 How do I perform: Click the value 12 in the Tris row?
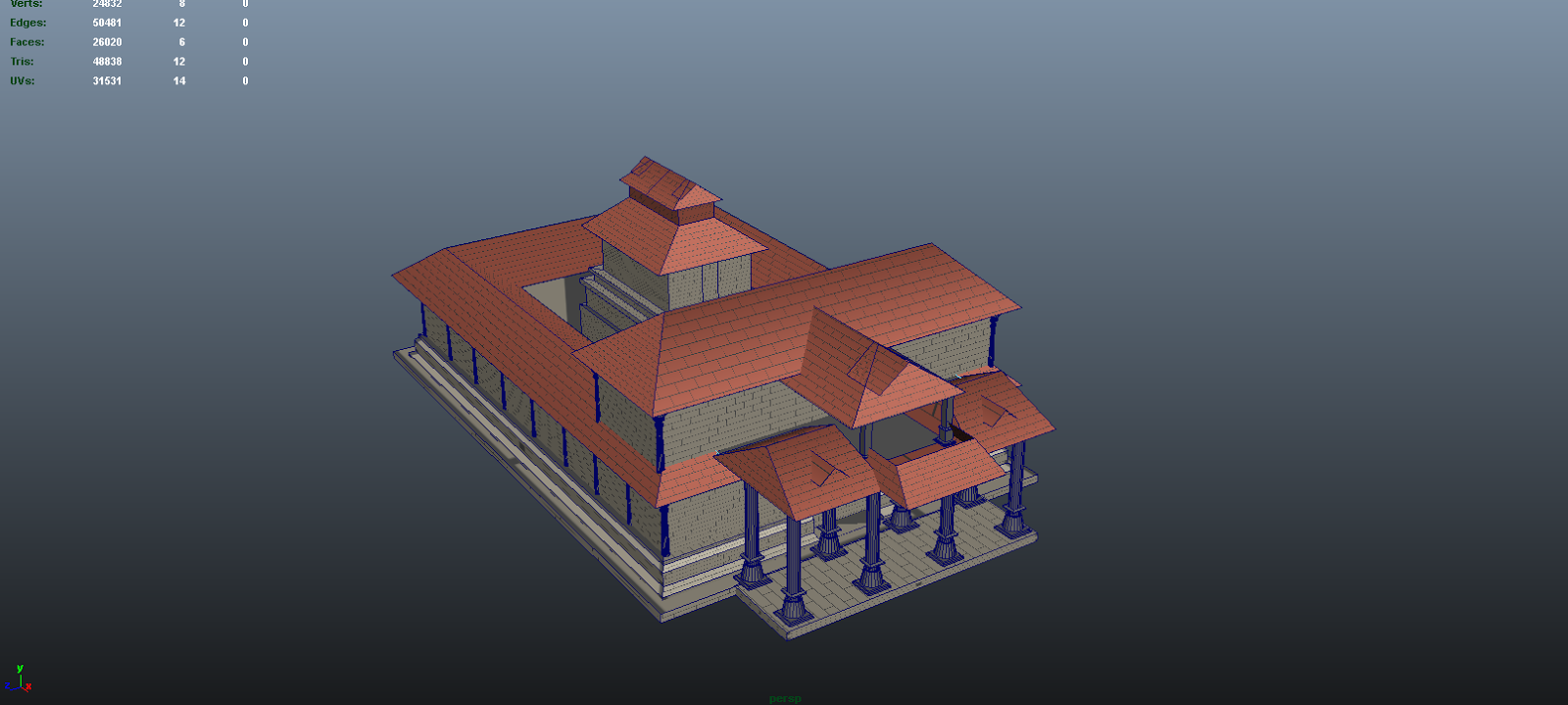point(179,62)
